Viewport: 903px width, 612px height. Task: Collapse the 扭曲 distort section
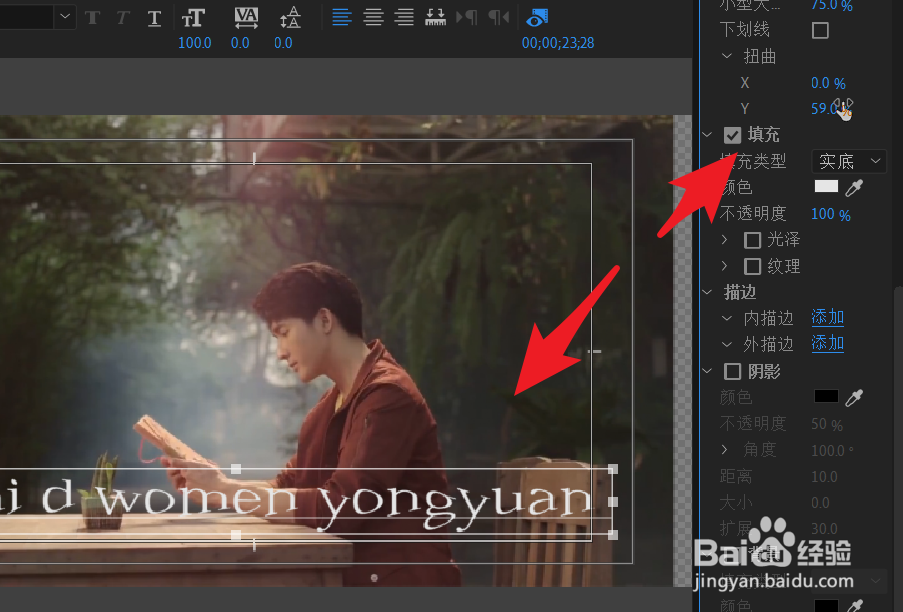point(727,56)
